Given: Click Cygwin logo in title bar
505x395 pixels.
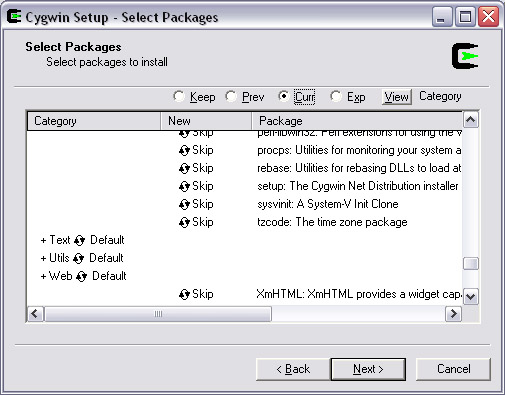Looking at the screenshot, I should coord(14,17).
